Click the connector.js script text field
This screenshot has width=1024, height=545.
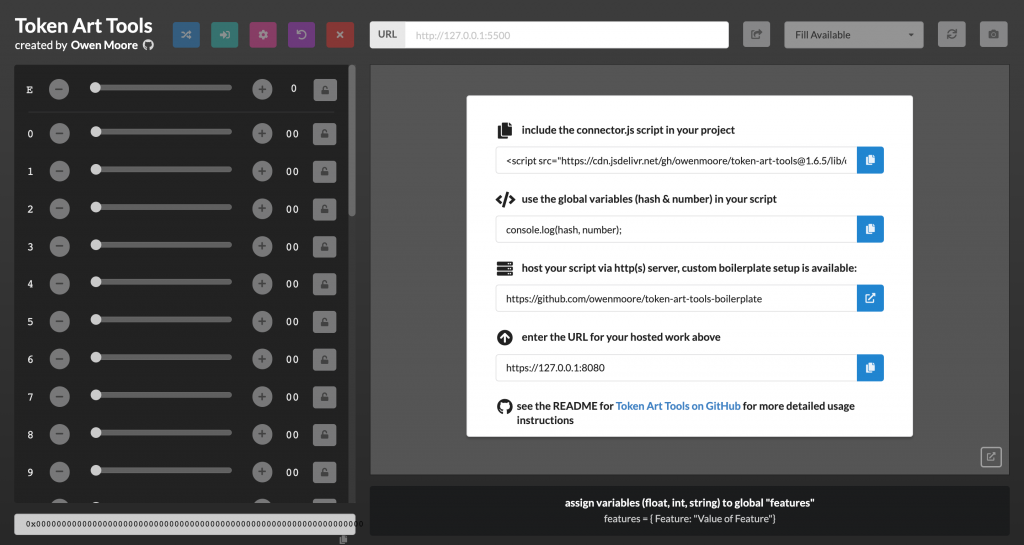point(676,160)
